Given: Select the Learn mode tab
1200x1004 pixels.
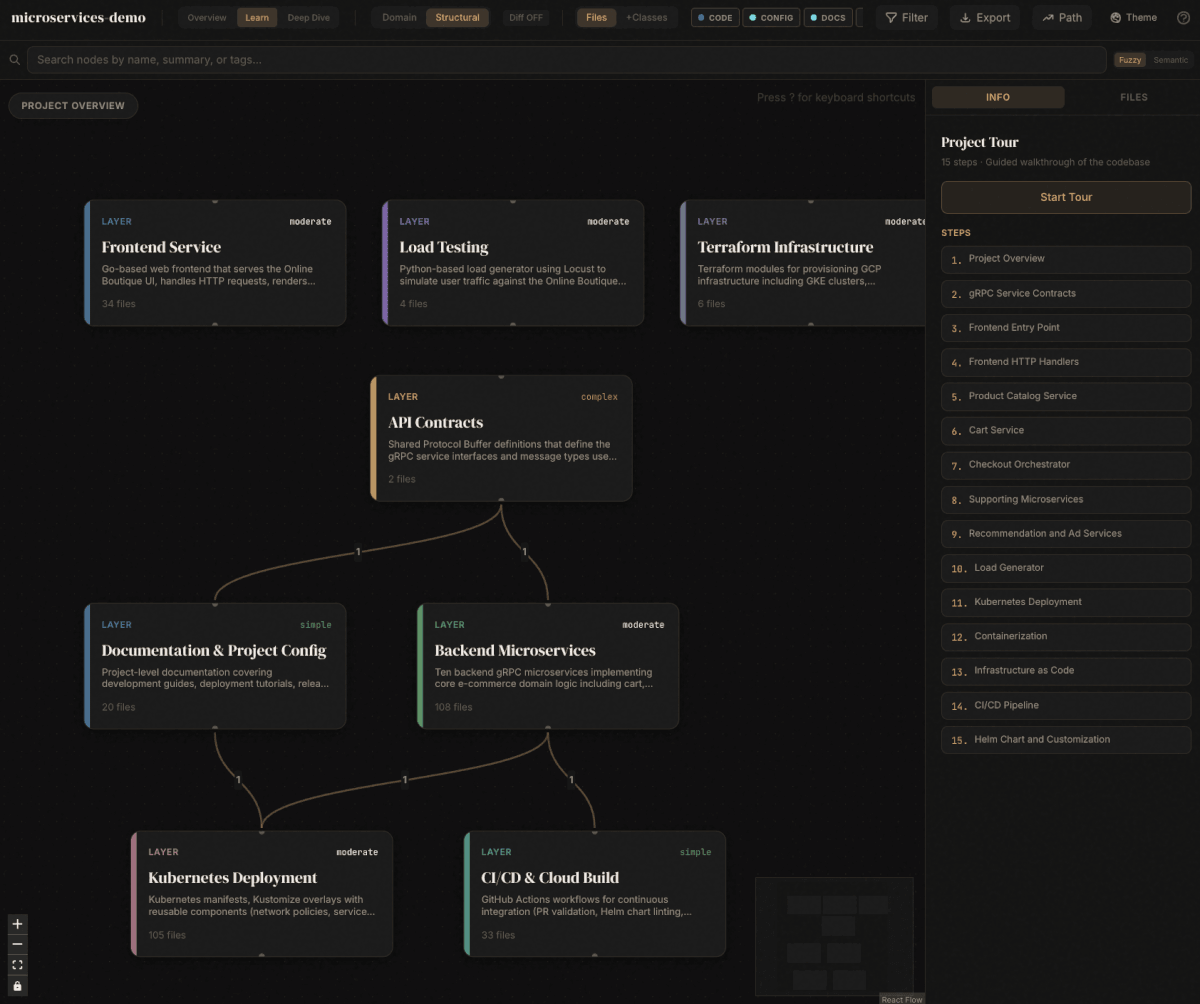Looking at the screenshot, I should point(257,18).
